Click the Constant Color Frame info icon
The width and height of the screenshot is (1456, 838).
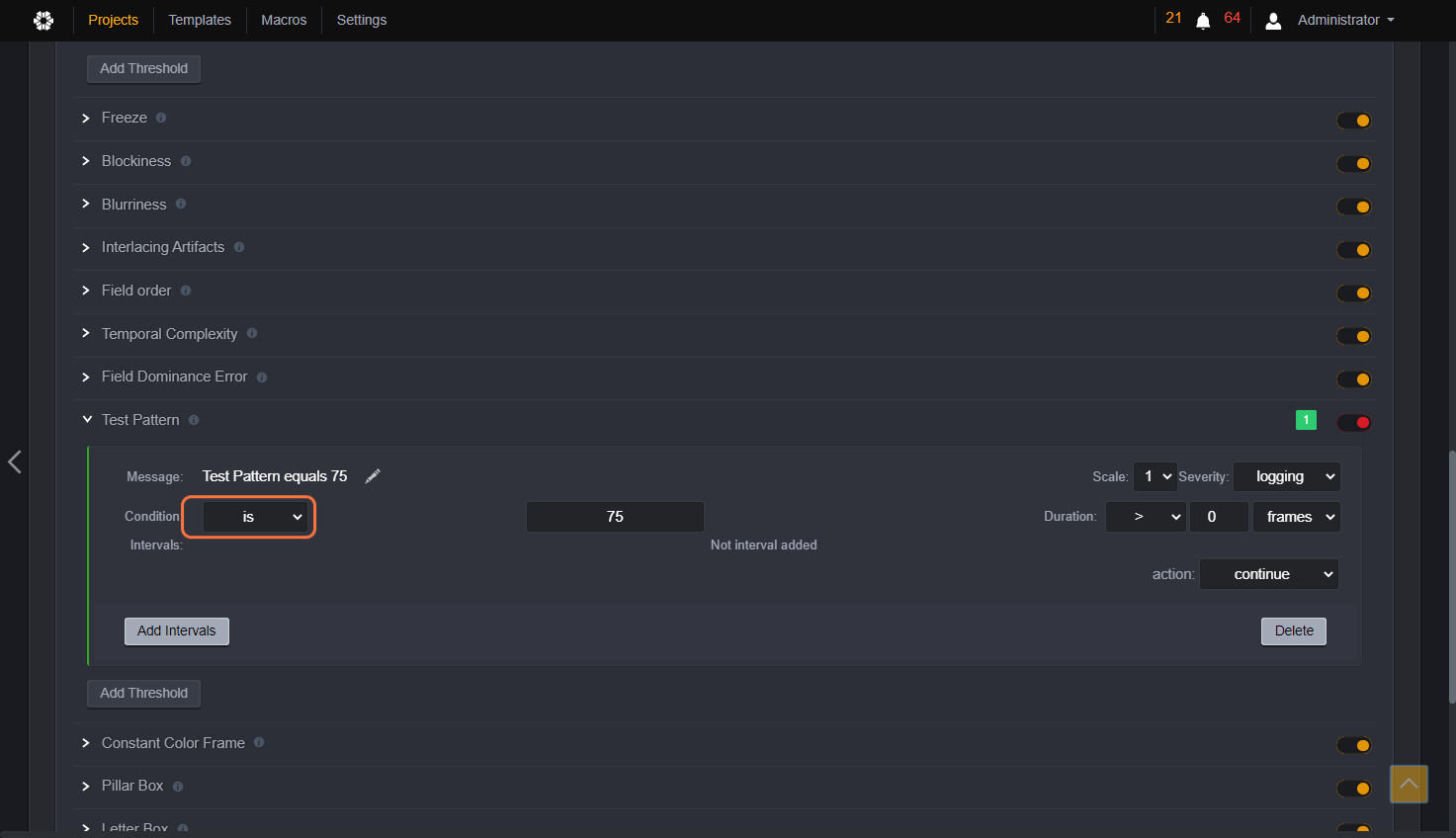pos(259,742)
